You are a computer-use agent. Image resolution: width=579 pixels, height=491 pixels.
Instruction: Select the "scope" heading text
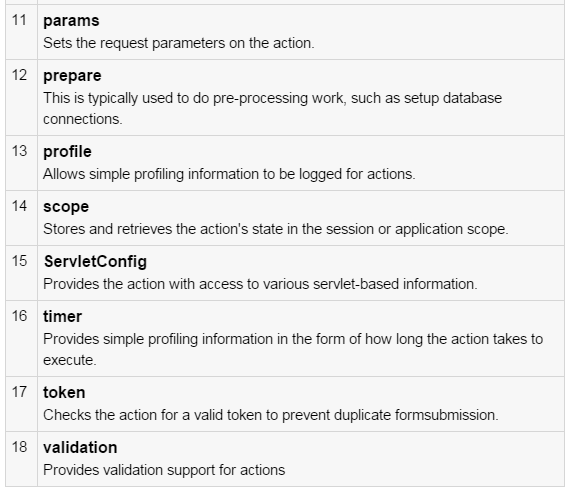point(66,207)
